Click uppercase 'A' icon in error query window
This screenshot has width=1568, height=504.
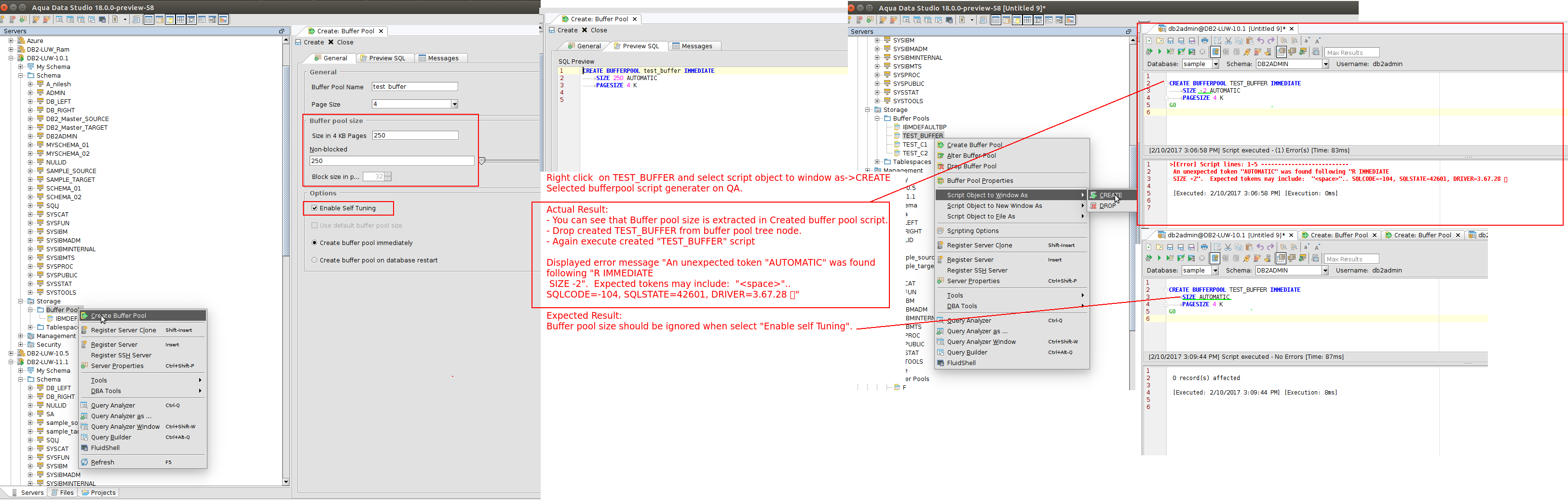coord(1318,41)
